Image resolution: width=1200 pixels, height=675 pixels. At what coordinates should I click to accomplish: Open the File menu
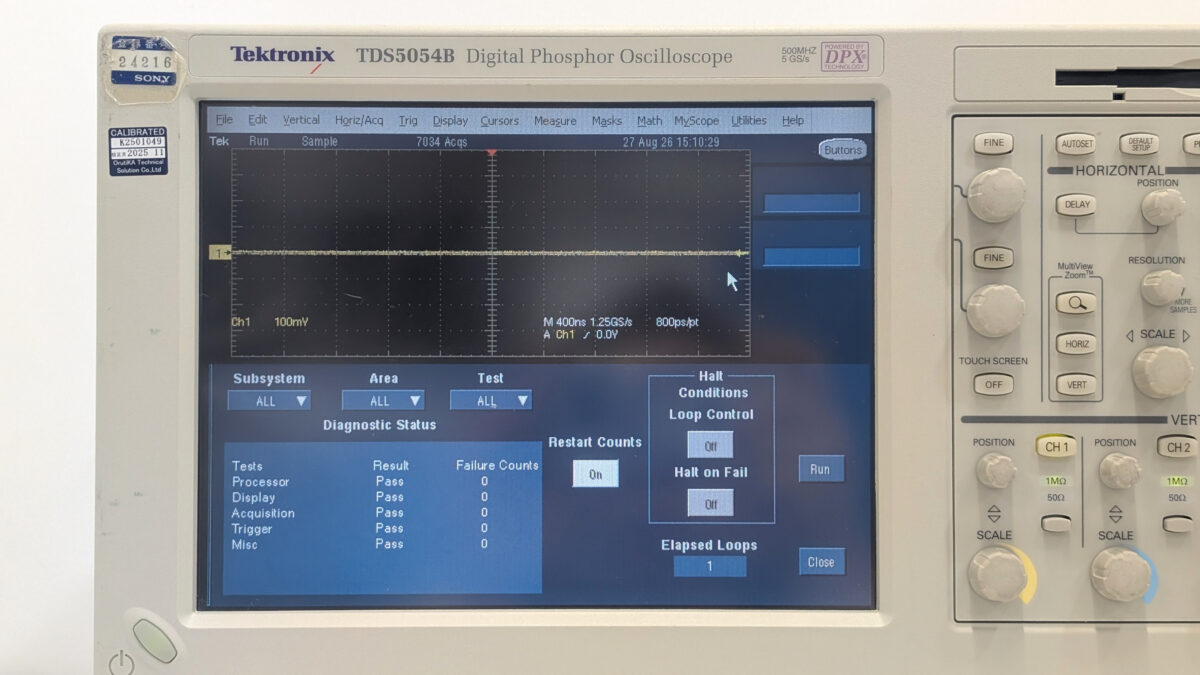pos(224,120)
